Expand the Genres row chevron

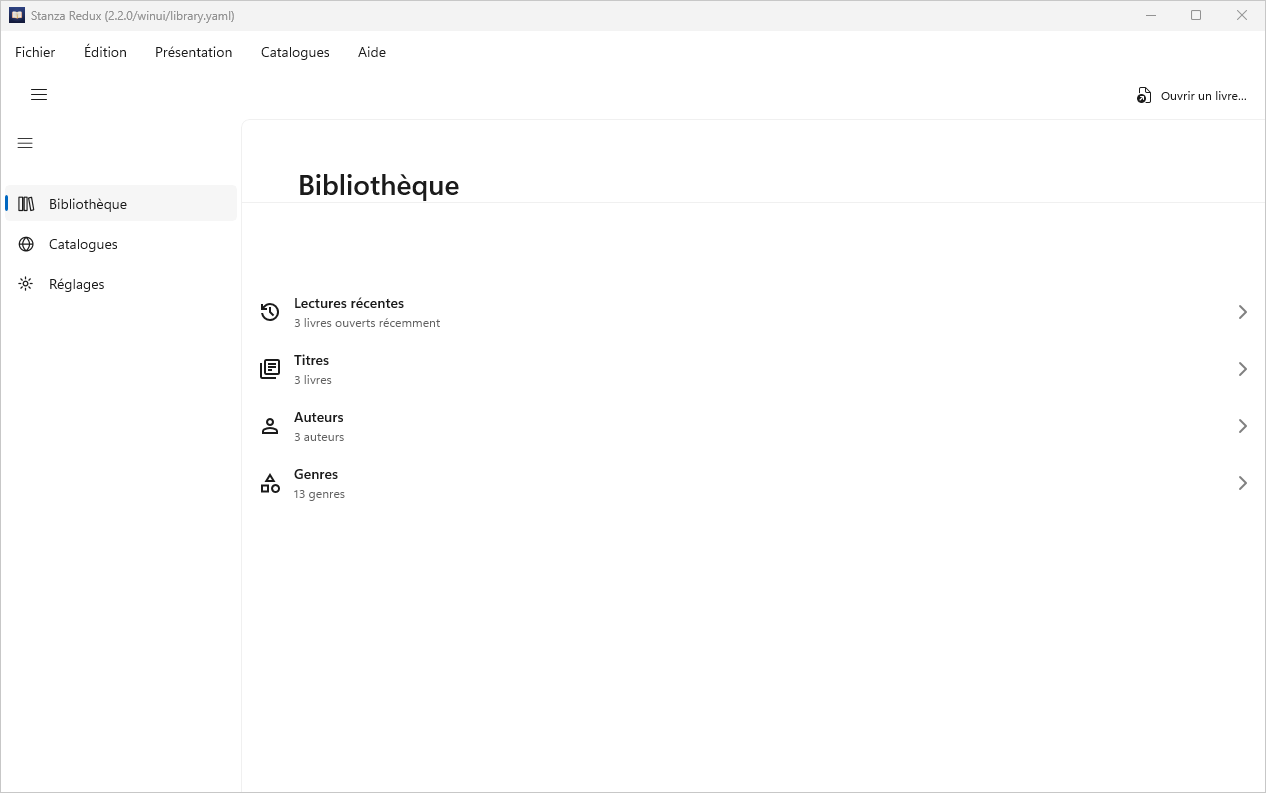click(1243, 483)
